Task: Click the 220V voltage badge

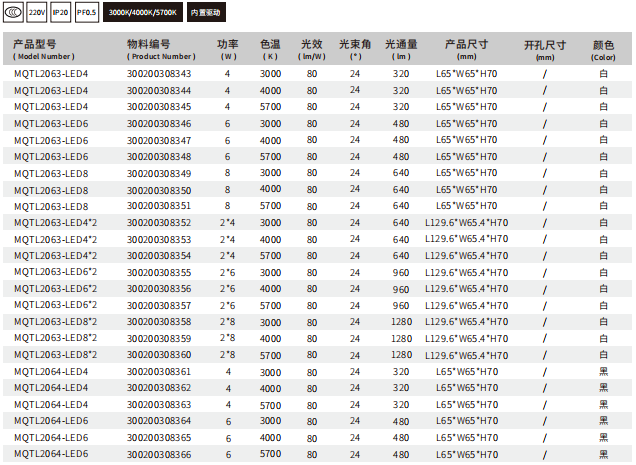Action: click(37, 12)
